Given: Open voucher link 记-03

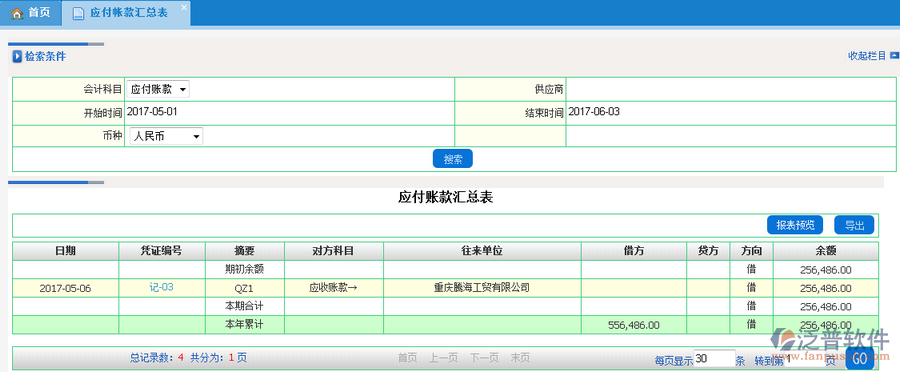Looking at the screenshot, I should pyautogui.click(x=161, y=288).
